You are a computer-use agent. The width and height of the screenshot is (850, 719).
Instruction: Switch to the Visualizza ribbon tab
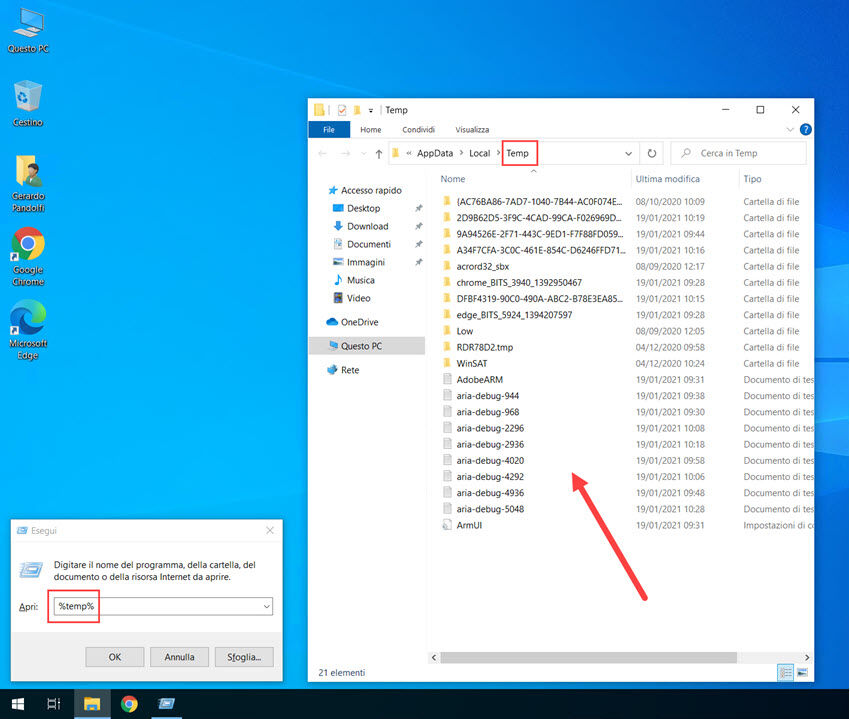click(471, 129)
